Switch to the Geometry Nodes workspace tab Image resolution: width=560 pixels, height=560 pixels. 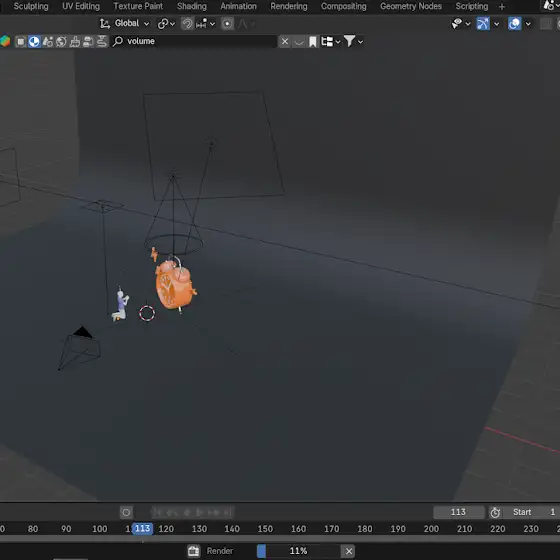tap(411, 6)
